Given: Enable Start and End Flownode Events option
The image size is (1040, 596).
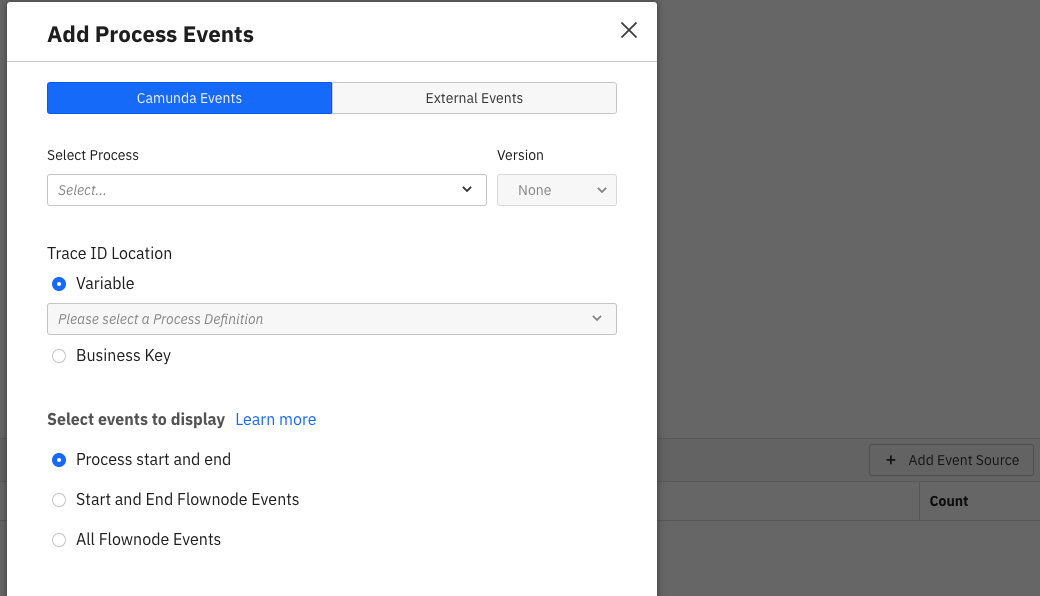Looking at the screenshot, I should click(x=59, y=500).
